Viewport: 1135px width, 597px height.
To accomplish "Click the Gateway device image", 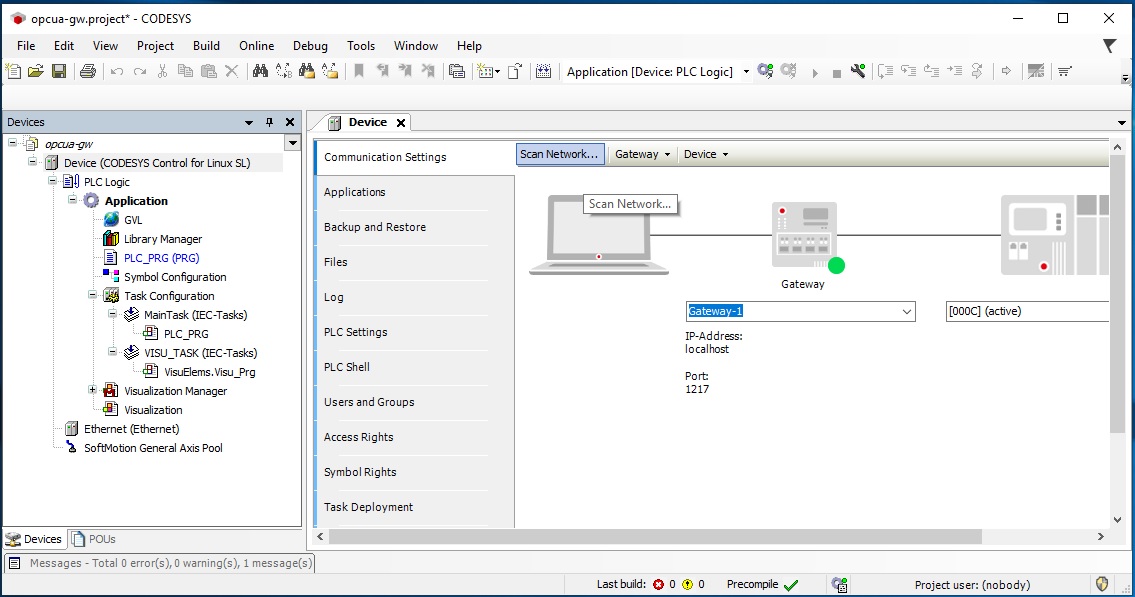I will [804, 236].
